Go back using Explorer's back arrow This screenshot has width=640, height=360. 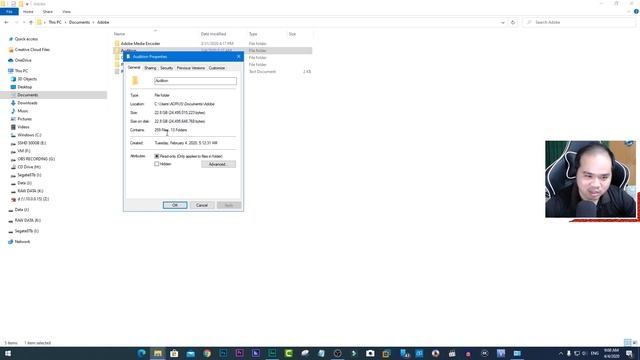(6, 22)
